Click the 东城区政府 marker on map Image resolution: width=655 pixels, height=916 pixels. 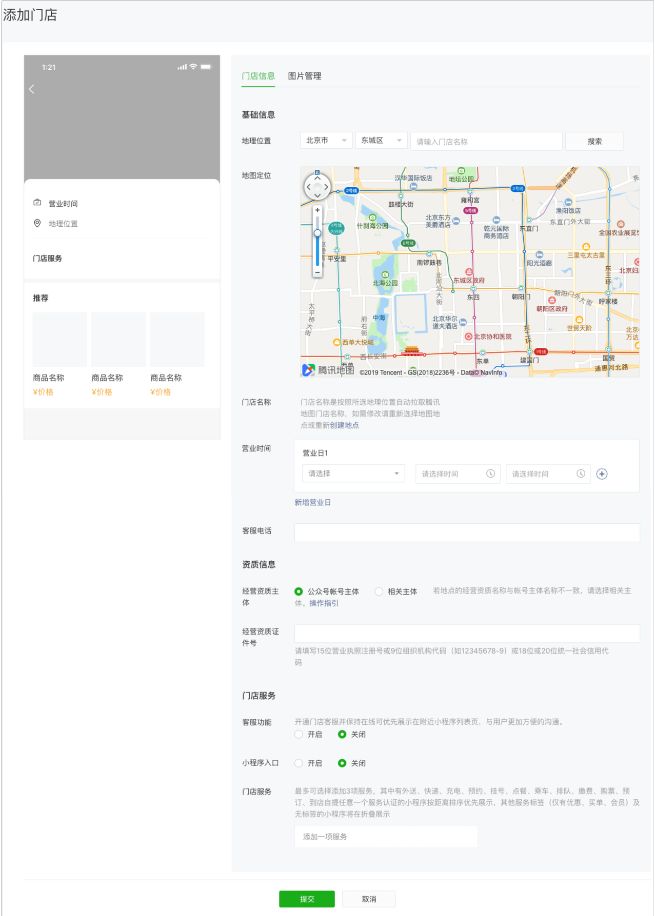tap(469, 272)
